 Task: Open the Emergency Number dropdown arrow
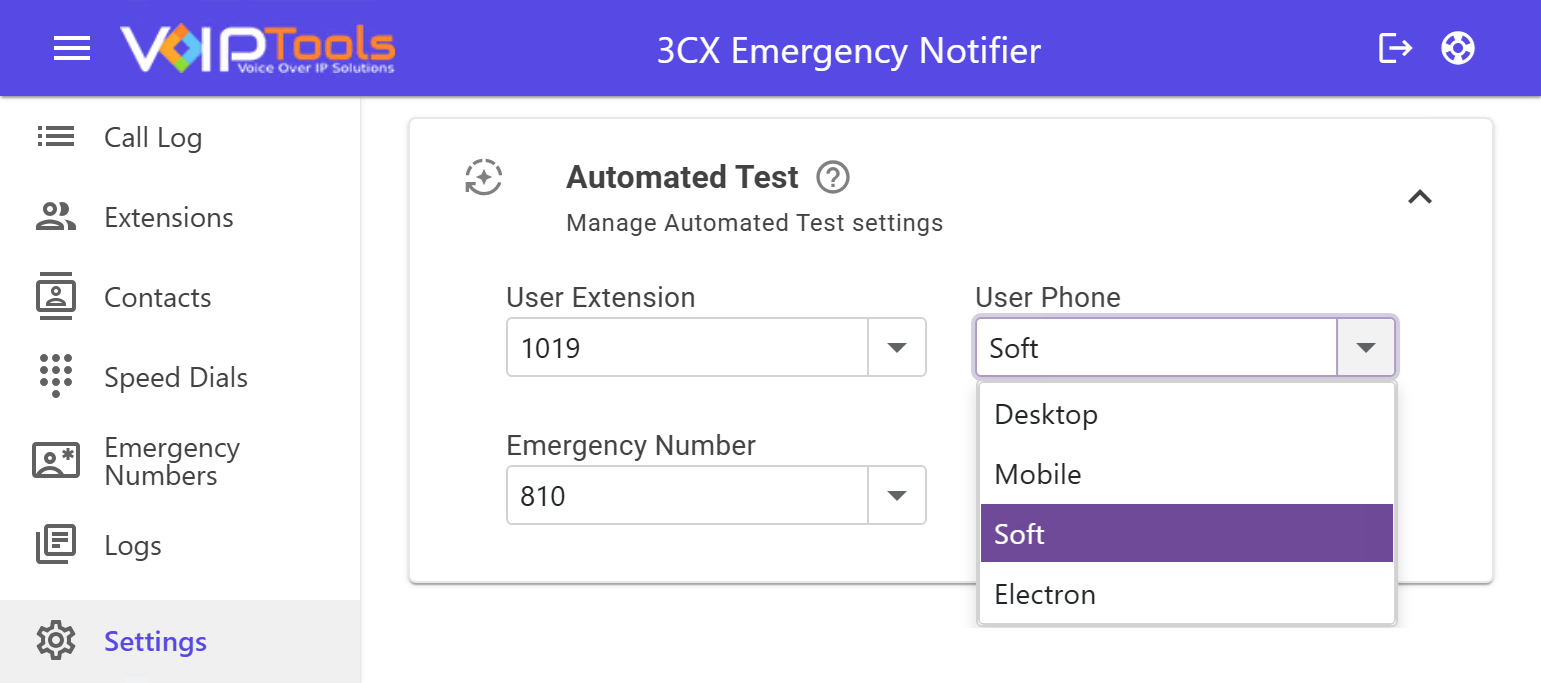coord(897,496)
